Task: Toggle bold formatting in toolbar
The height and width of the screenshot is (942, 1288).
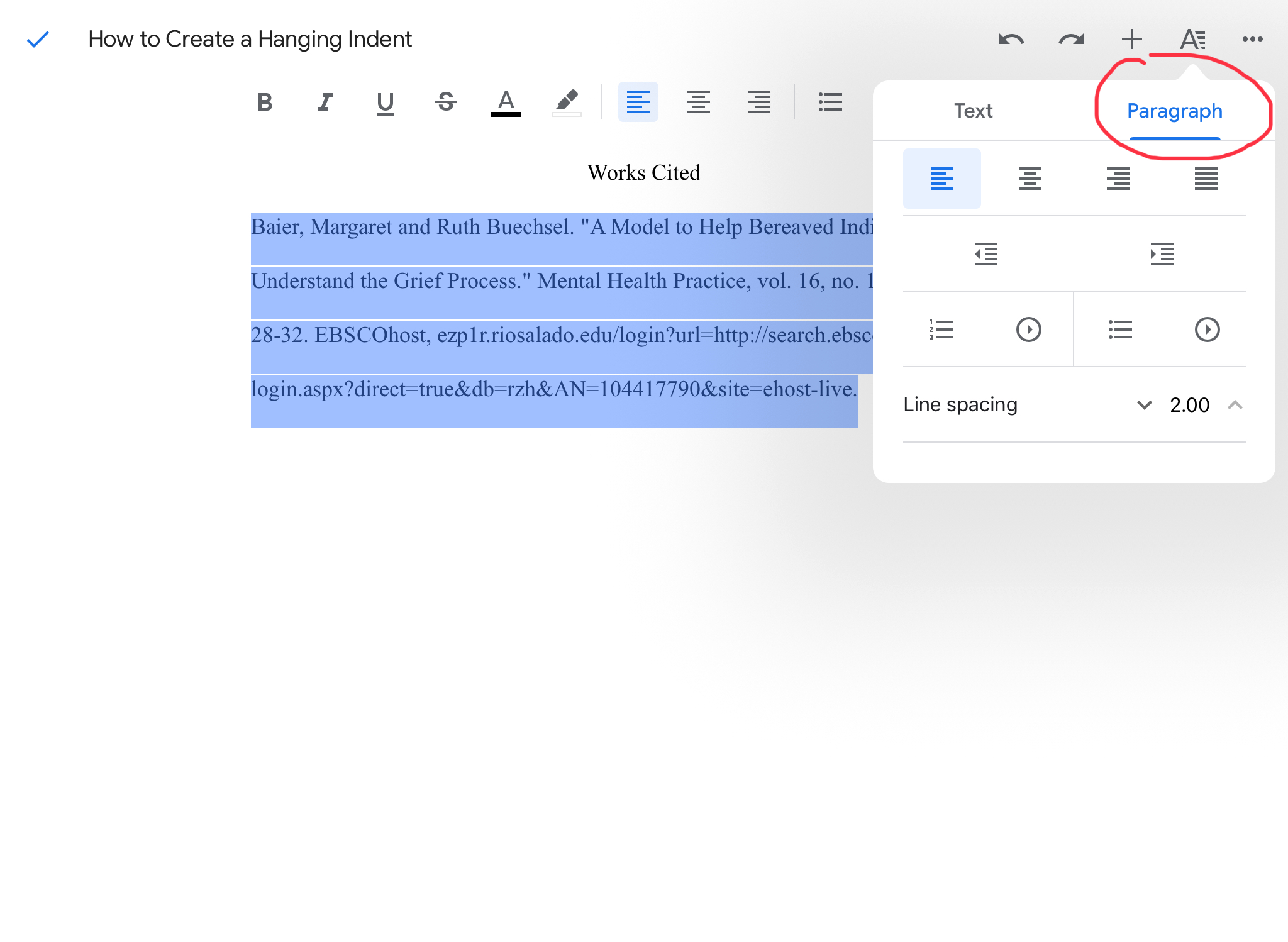Action: 265,102
